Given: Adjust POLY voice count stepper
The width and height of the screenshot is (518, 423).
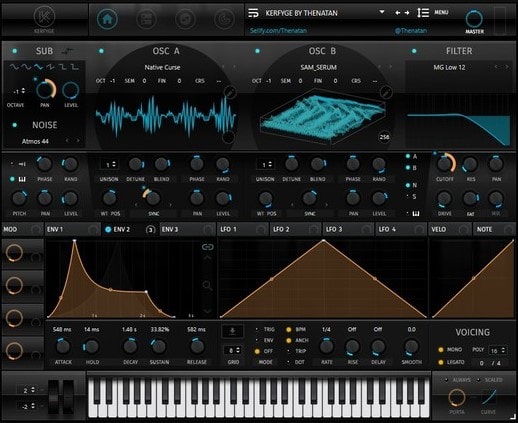Looking at the screenshot, I should (503, 350).
